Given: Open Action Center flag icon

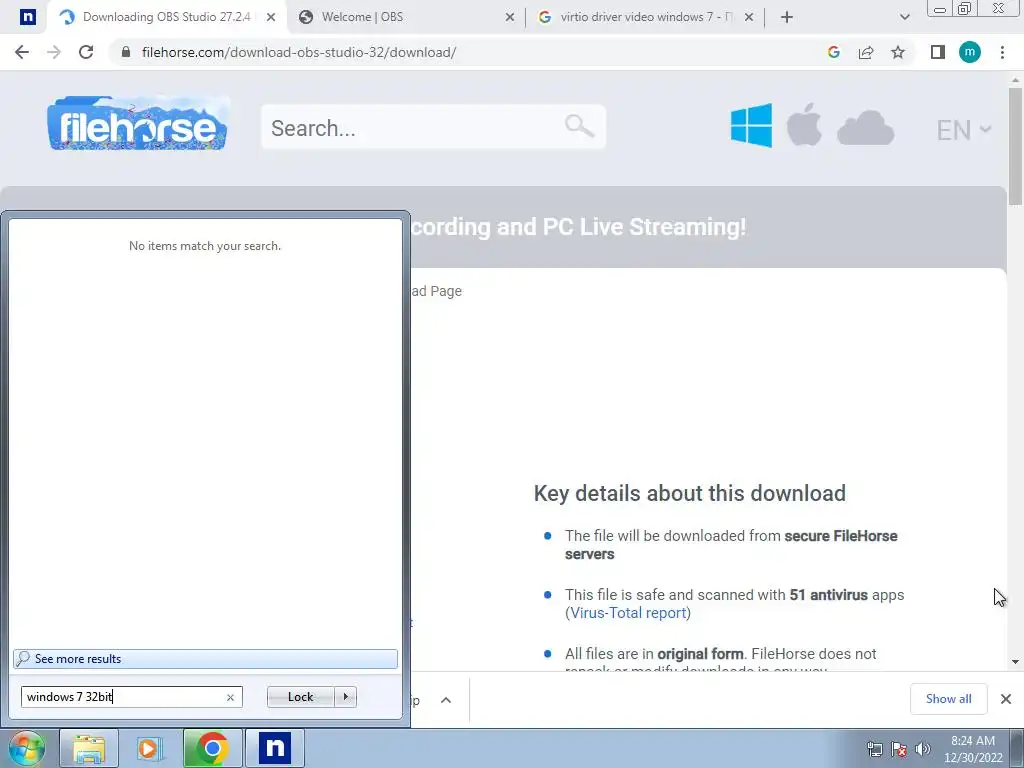Looking at the screenshot, I should [899, 749].
